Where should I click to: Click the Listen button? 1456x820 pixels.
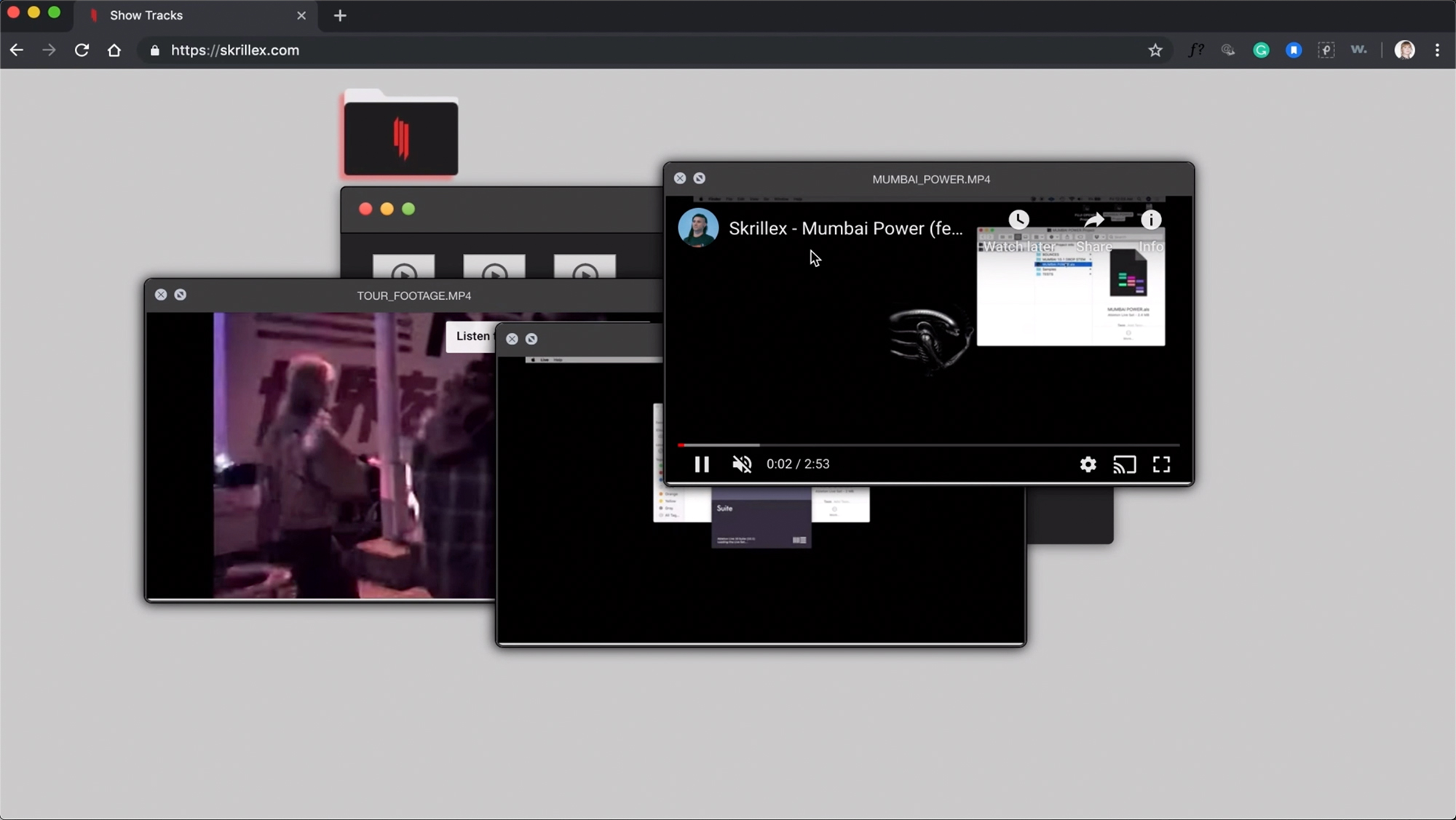coord(472,336)
